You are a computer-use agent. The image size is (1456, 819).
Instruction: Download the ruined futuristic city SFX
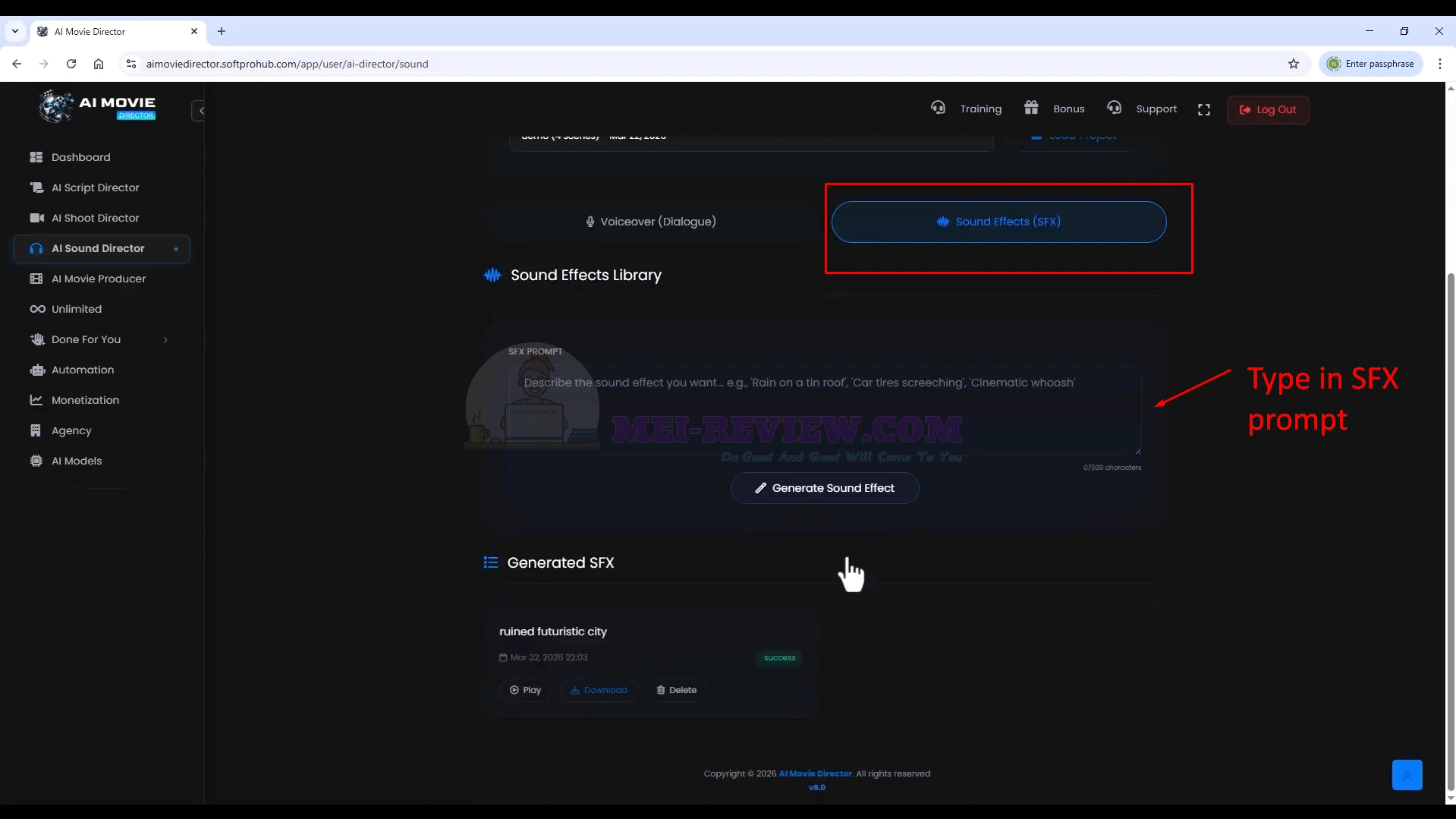[599, 690]
